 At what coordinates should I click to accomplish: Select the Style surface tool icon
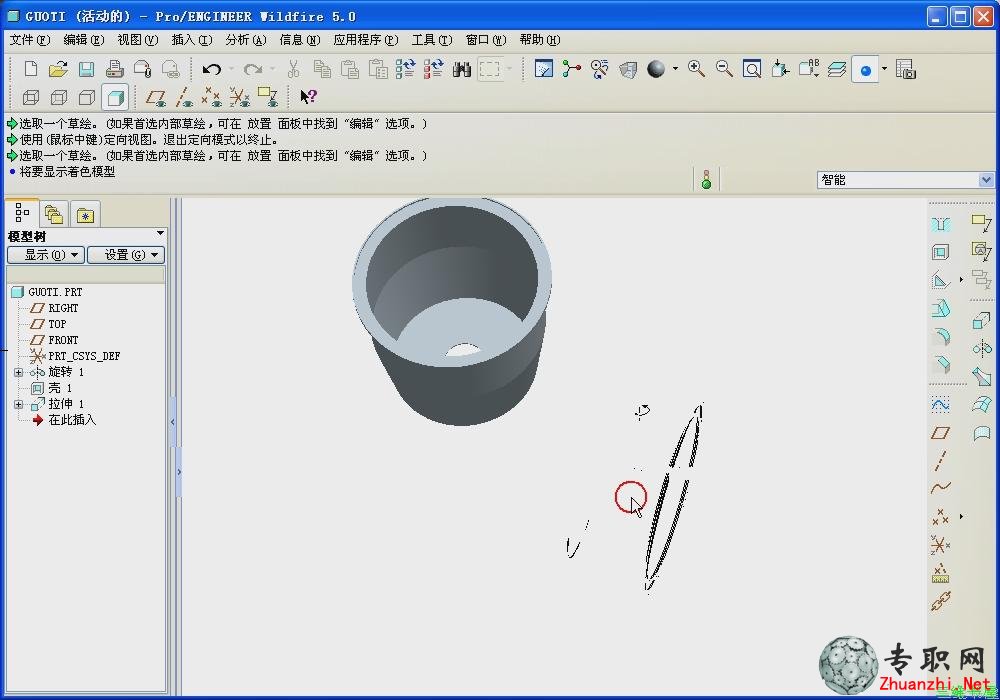[x=982, y=433]
